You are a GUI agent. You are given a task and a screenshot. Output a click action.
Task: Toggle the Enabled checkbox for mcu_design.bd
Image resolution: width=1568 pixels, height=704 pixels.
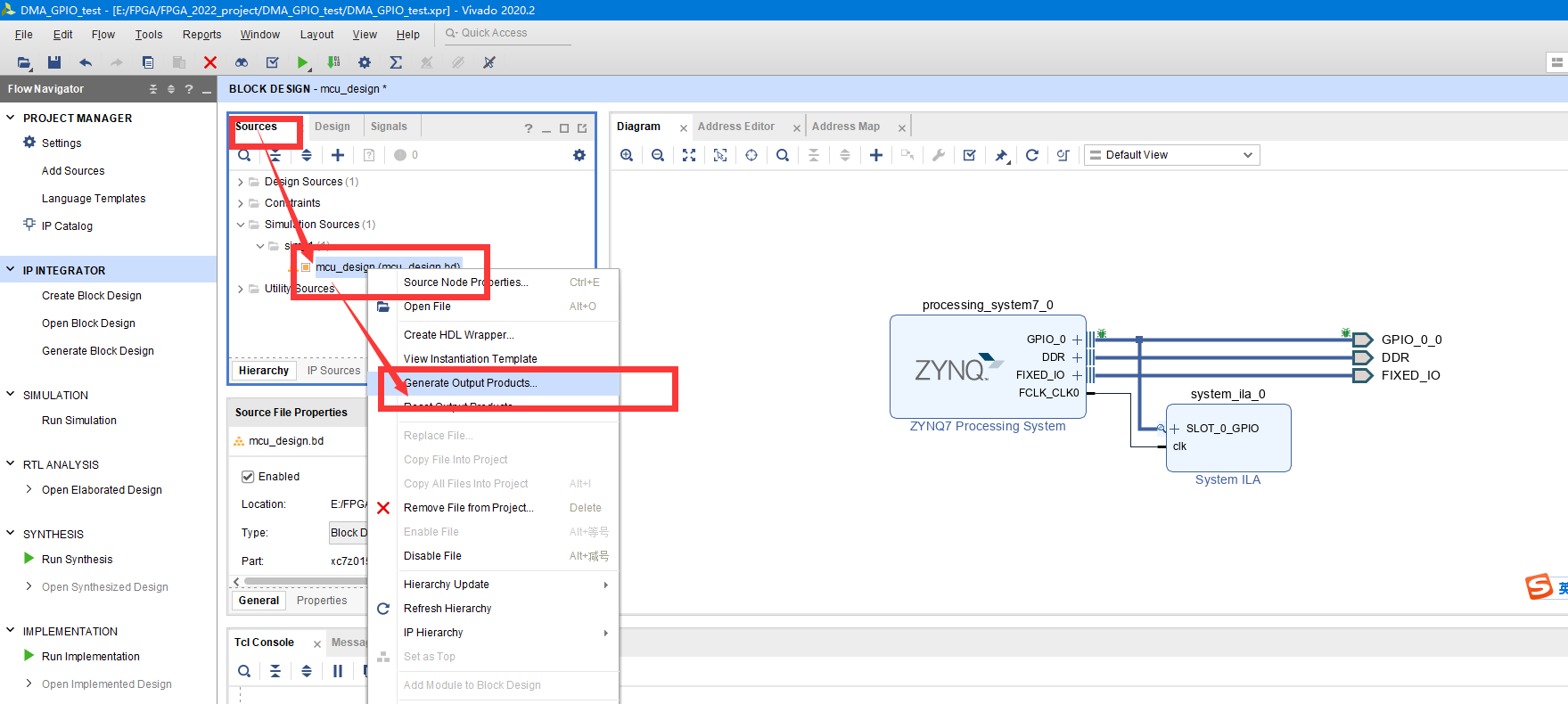pyautogui.click(x=248, y=477)
